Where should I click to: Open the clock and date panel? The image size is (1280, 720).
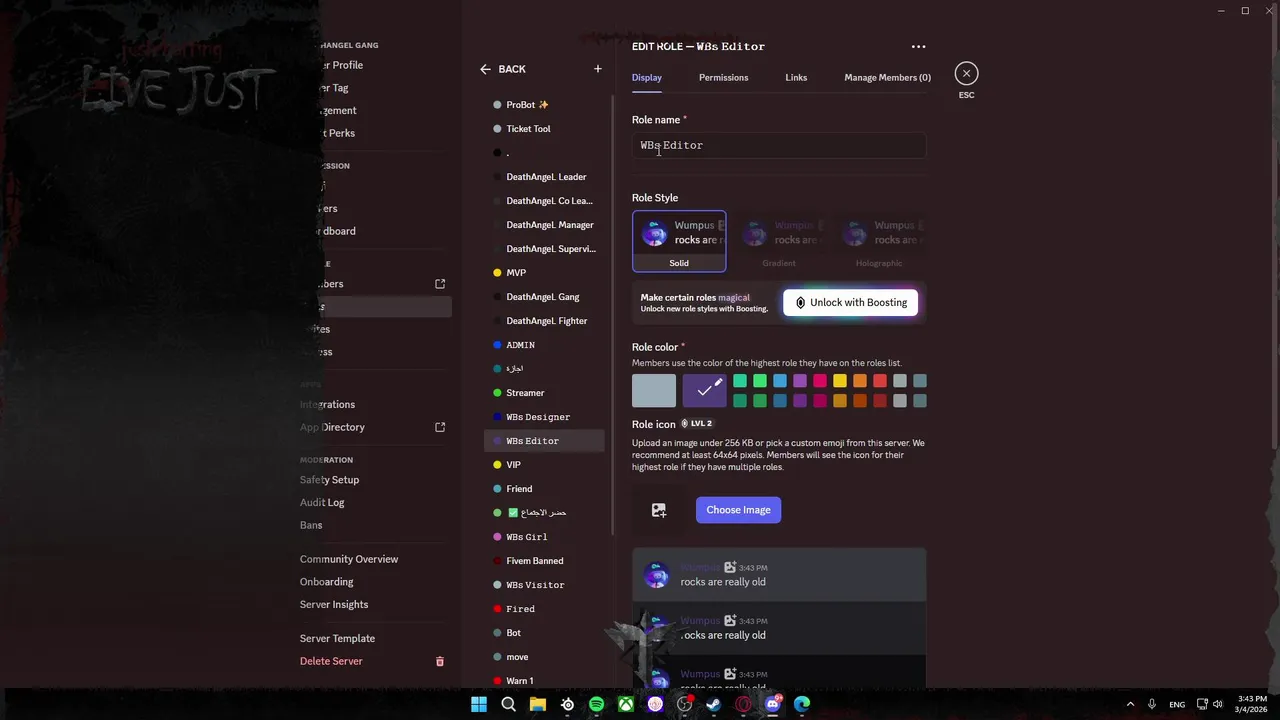[1252, 704]
